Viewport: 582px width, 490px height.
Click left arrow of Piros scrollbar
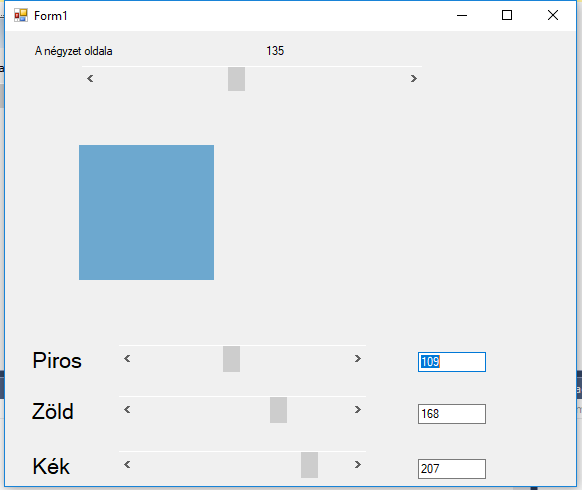pos(127,359)
